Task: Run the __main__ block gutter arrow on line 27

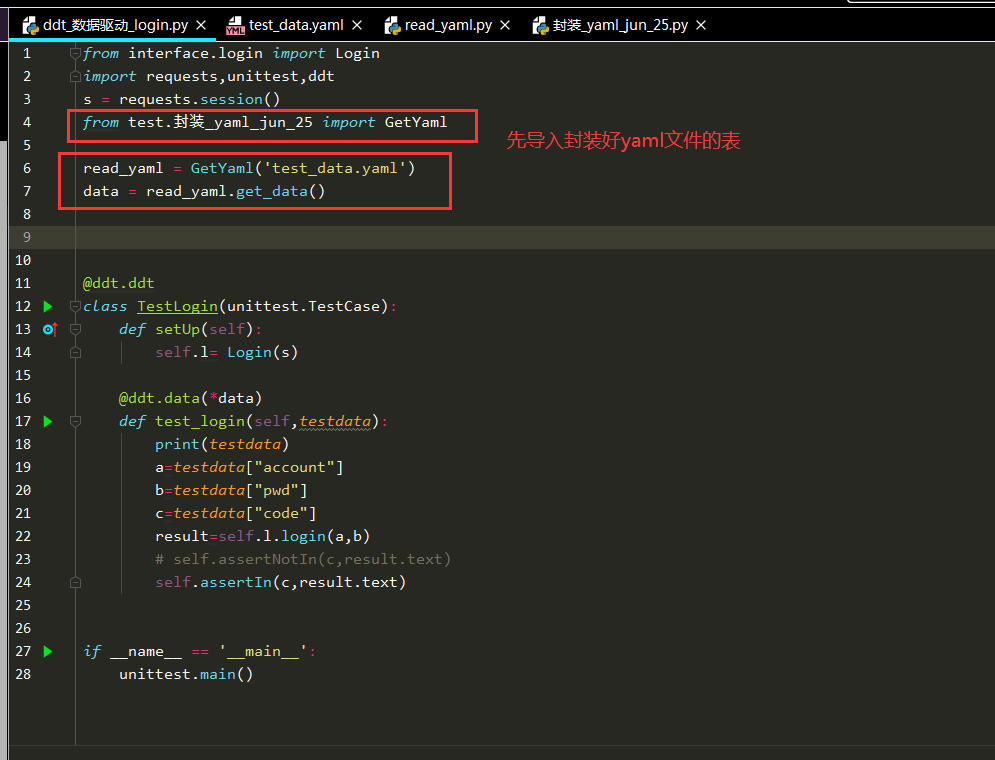Action: (x=46, y=651)
